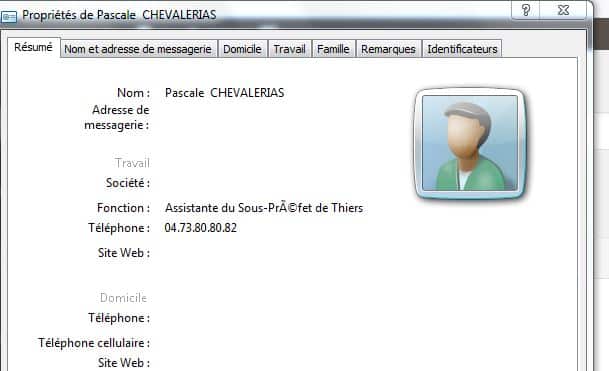Click the contact avatar picture

coord(470,143)
